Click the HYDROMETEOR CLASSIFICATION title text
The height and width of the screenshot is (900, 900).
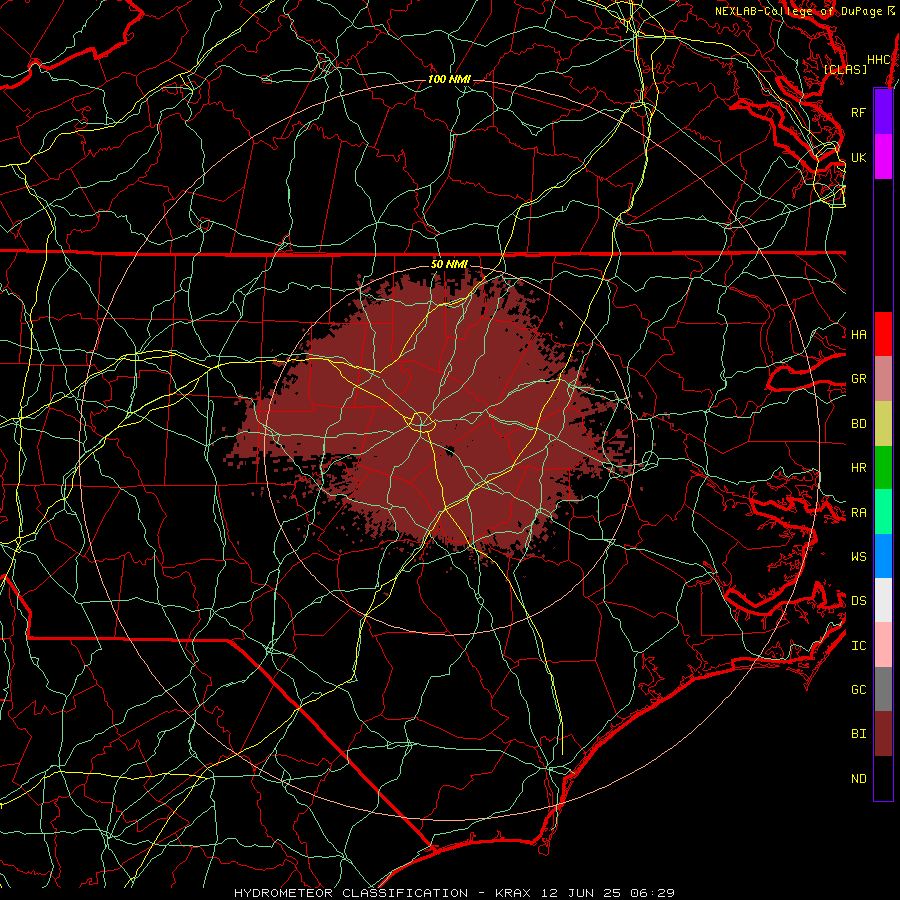pos(351,893)
